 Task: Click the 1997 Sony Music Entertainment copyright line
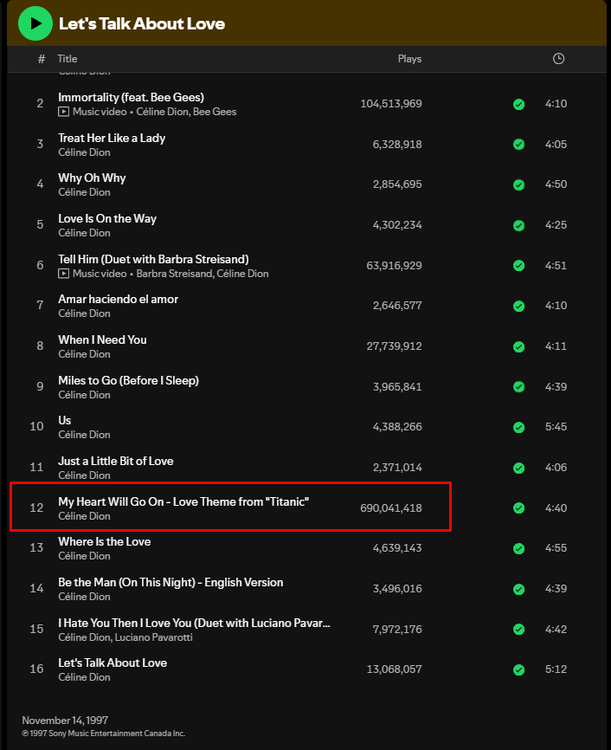tap(103, 734)
